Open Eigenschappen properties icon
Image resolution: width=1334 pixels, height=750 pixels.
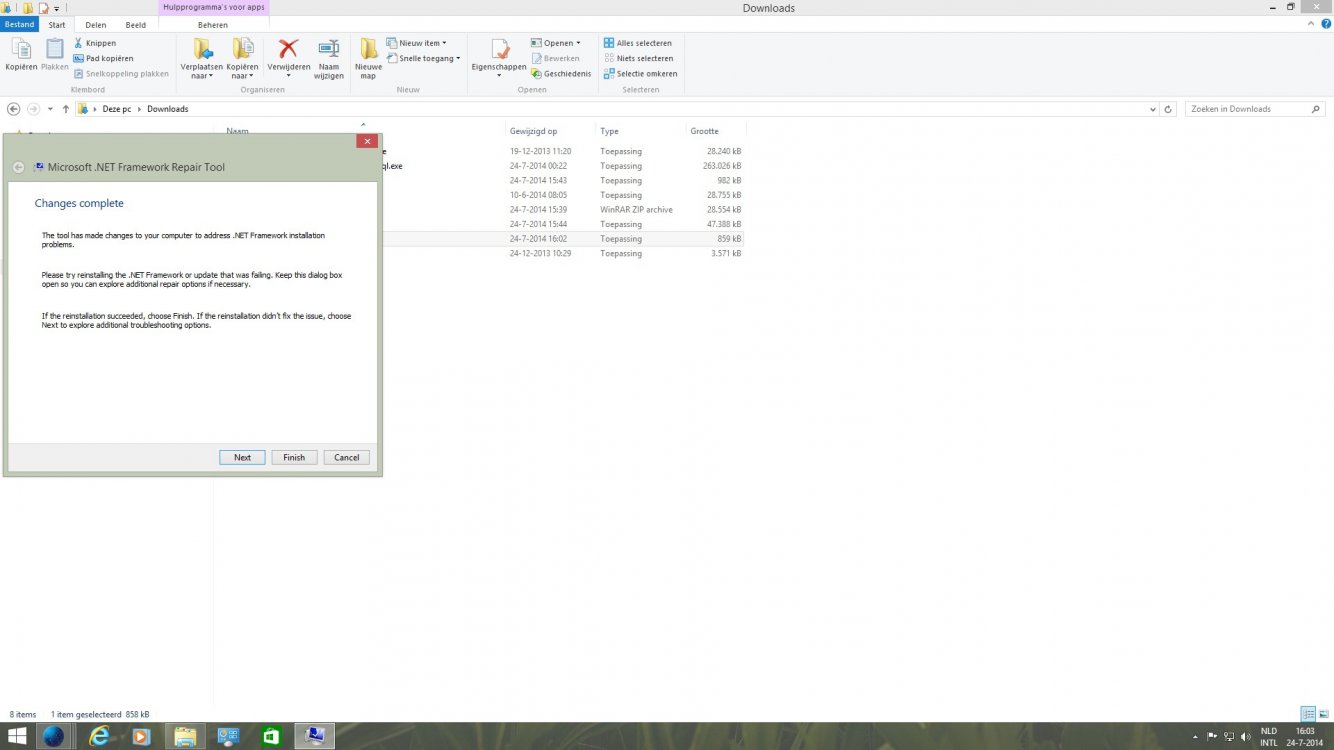tap(498, 49)
